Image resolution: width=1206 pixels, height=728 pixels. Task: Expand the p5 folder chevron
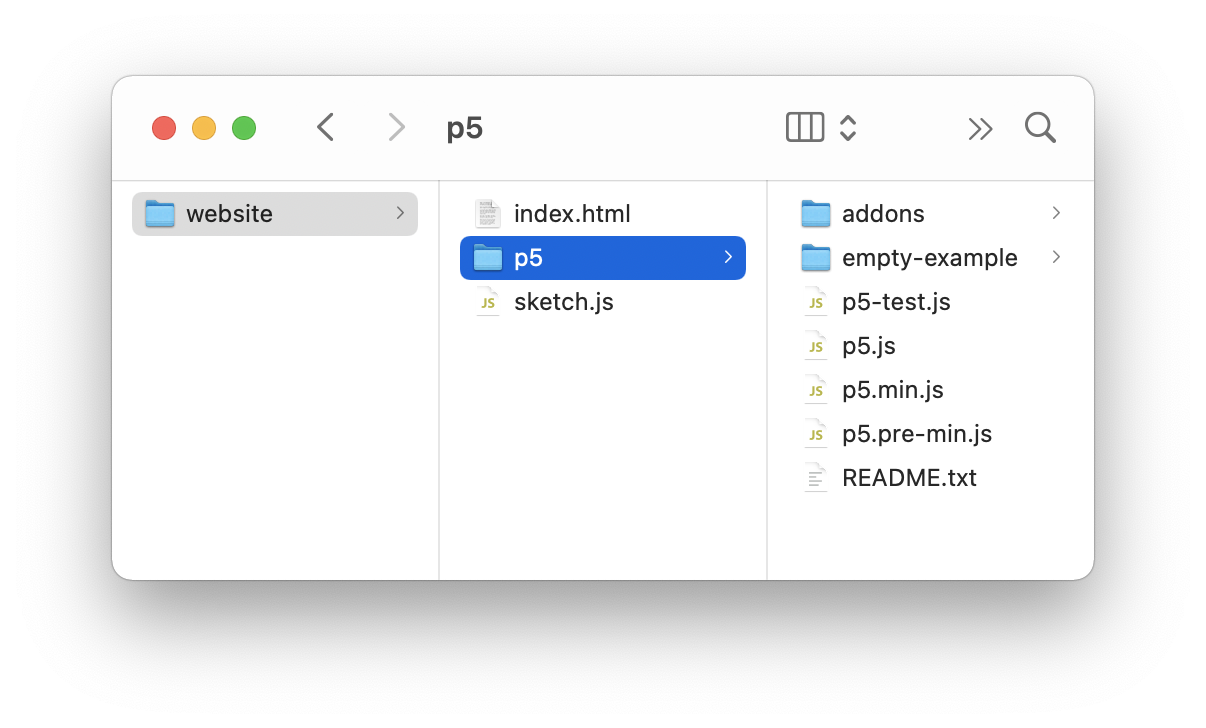(728, 257)
